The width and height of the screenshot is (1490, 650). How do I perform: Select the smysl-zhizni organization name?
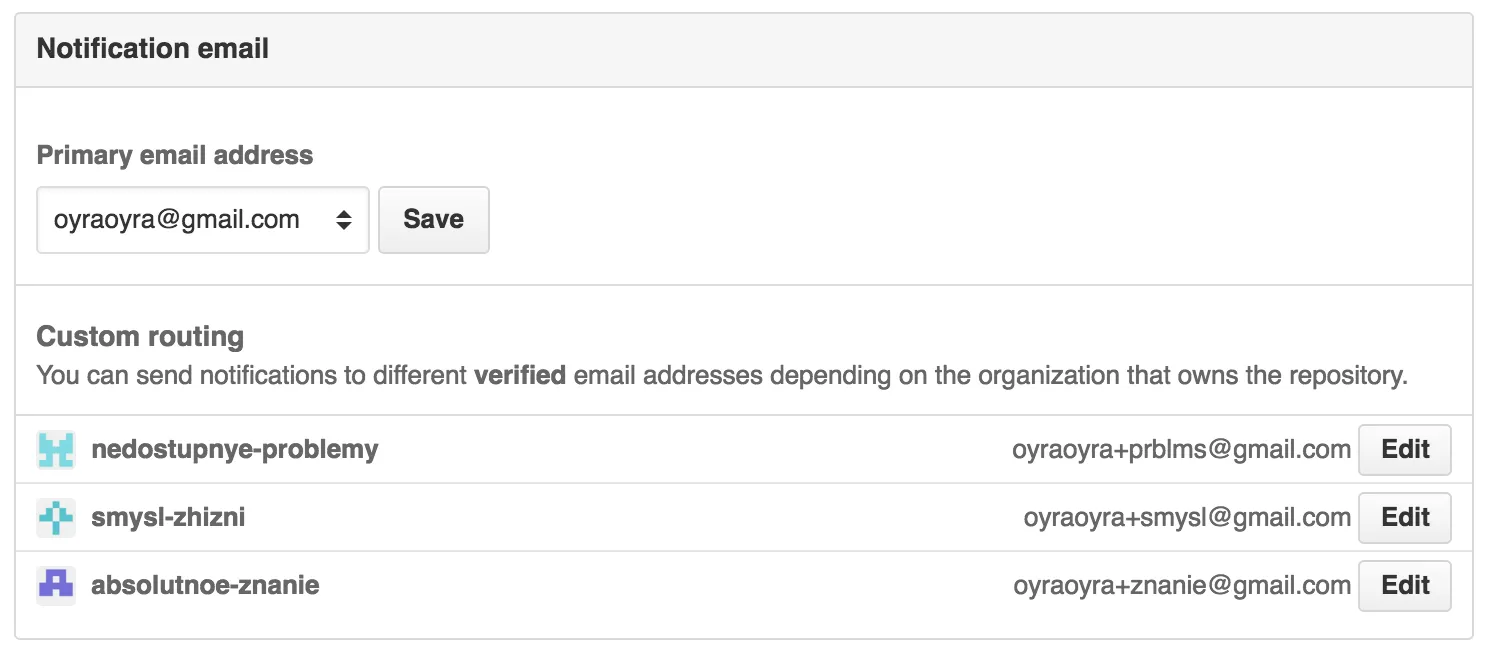[168, 518]
